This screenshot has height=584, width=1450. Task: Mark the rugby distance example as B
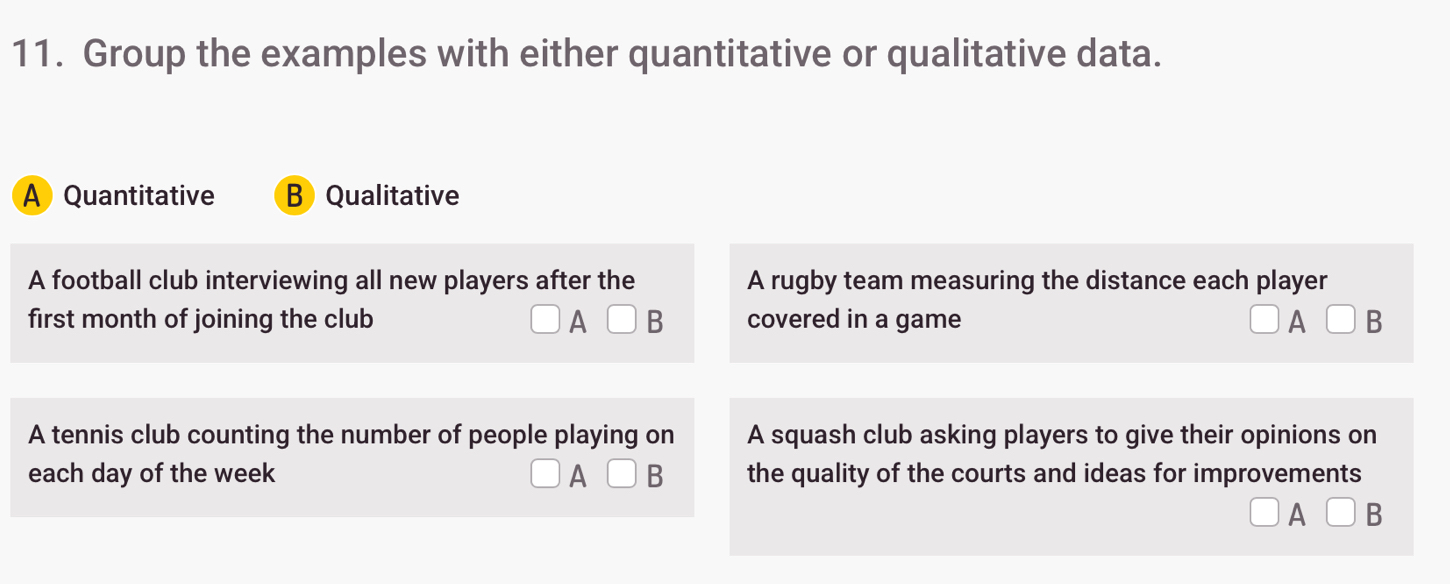point(1340,320)
